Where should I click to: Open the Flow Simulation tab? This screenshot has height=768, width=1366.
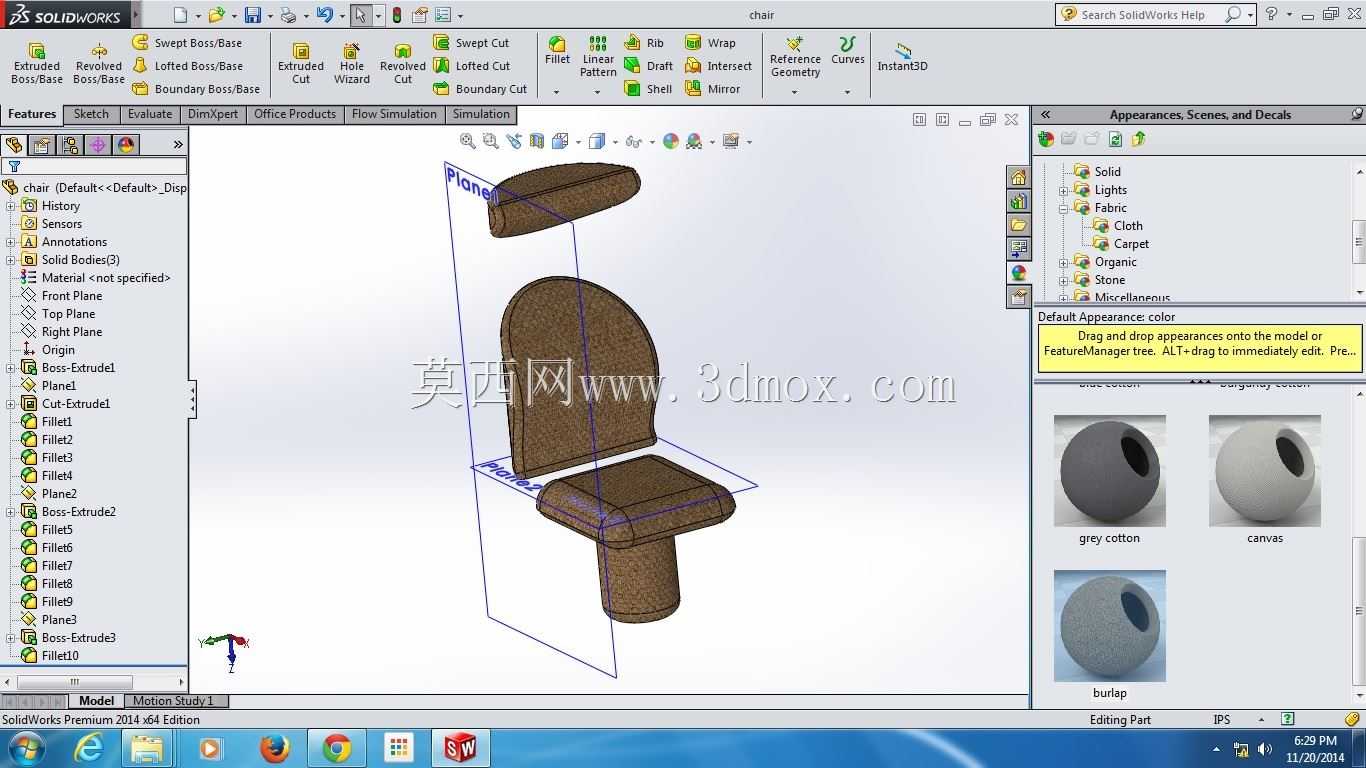(x=394, y=114)
